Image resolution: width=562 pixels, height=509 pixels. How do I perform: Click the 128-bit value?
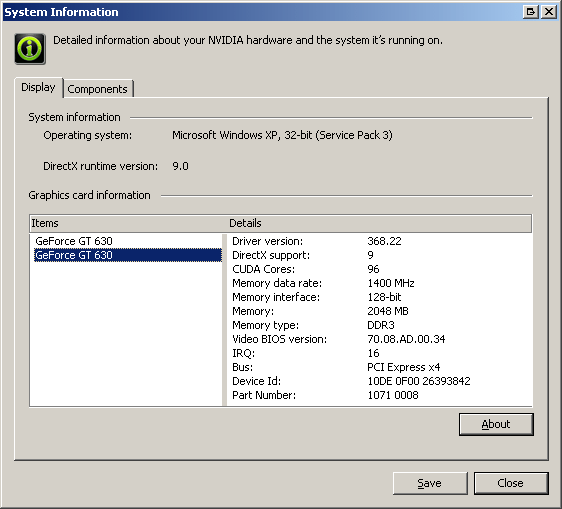pyautogui.click(x=384, y=297)
